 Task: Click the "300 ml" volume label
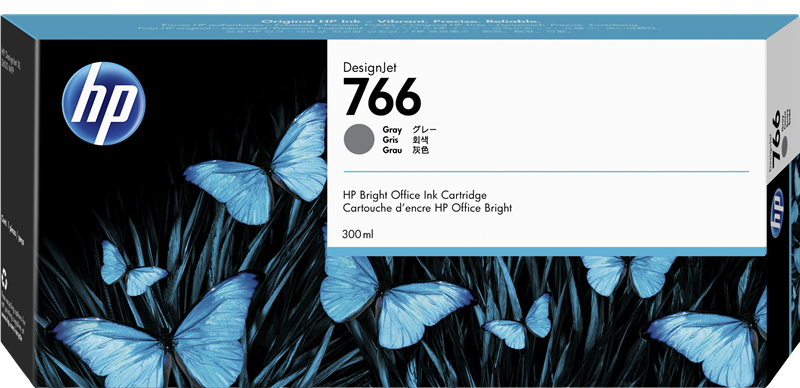pos(359,235)
